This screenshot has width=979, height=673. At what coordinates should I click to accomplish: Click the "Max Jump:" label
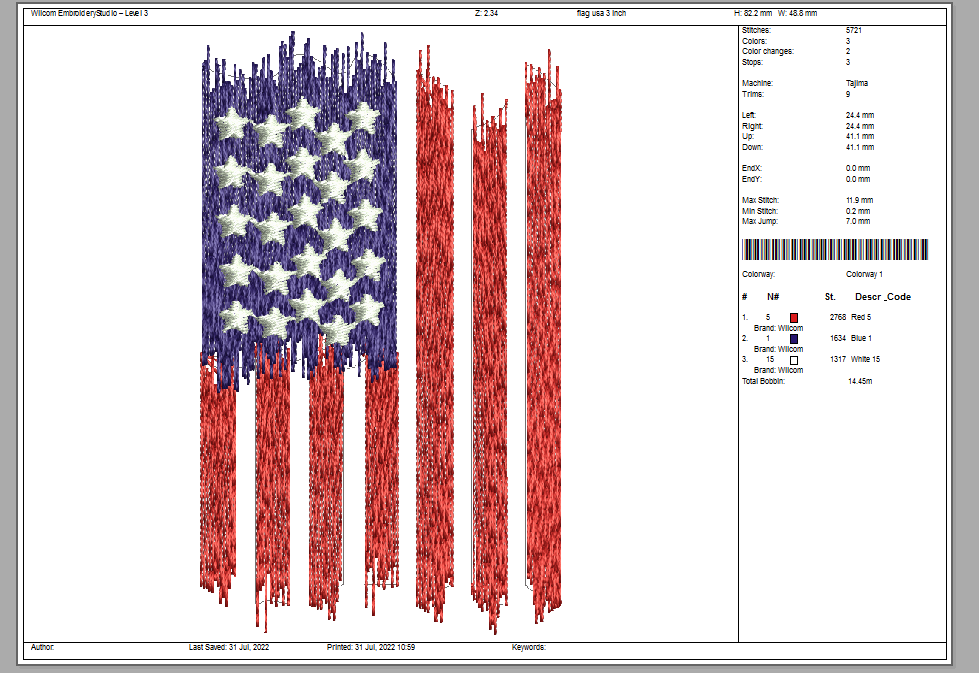(760, 221)
